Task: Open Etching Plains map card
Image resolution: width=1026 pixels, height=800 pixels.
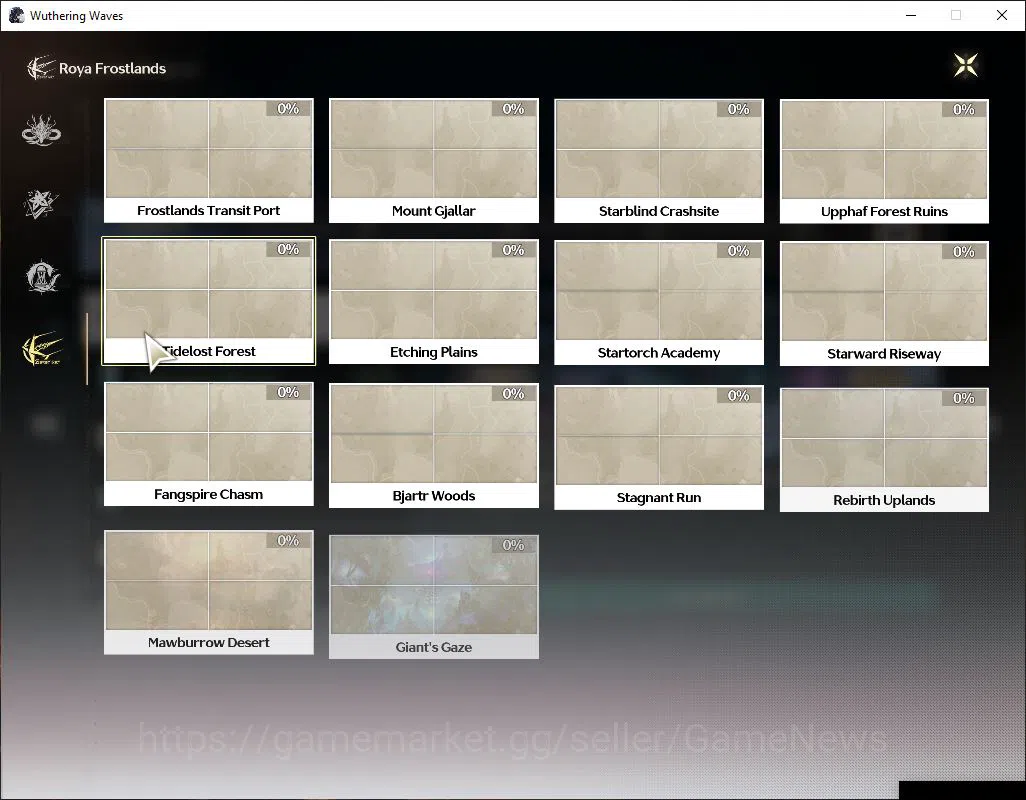Action: click(434, 302)
